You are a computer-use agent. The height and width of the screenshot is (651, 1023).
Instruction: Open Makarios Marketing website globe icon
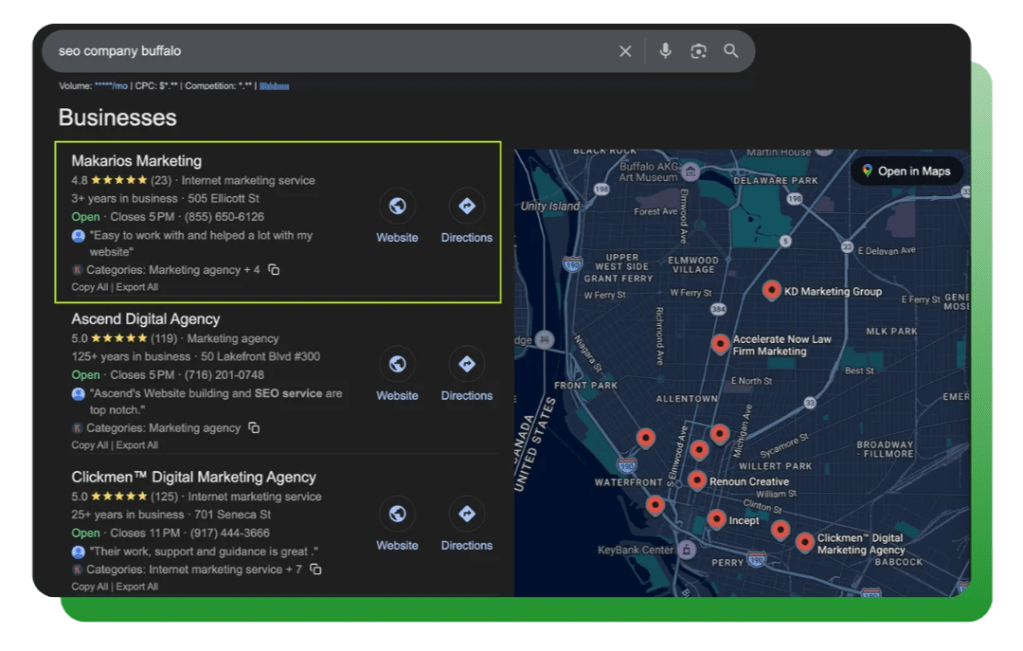(x=397, y=207)
